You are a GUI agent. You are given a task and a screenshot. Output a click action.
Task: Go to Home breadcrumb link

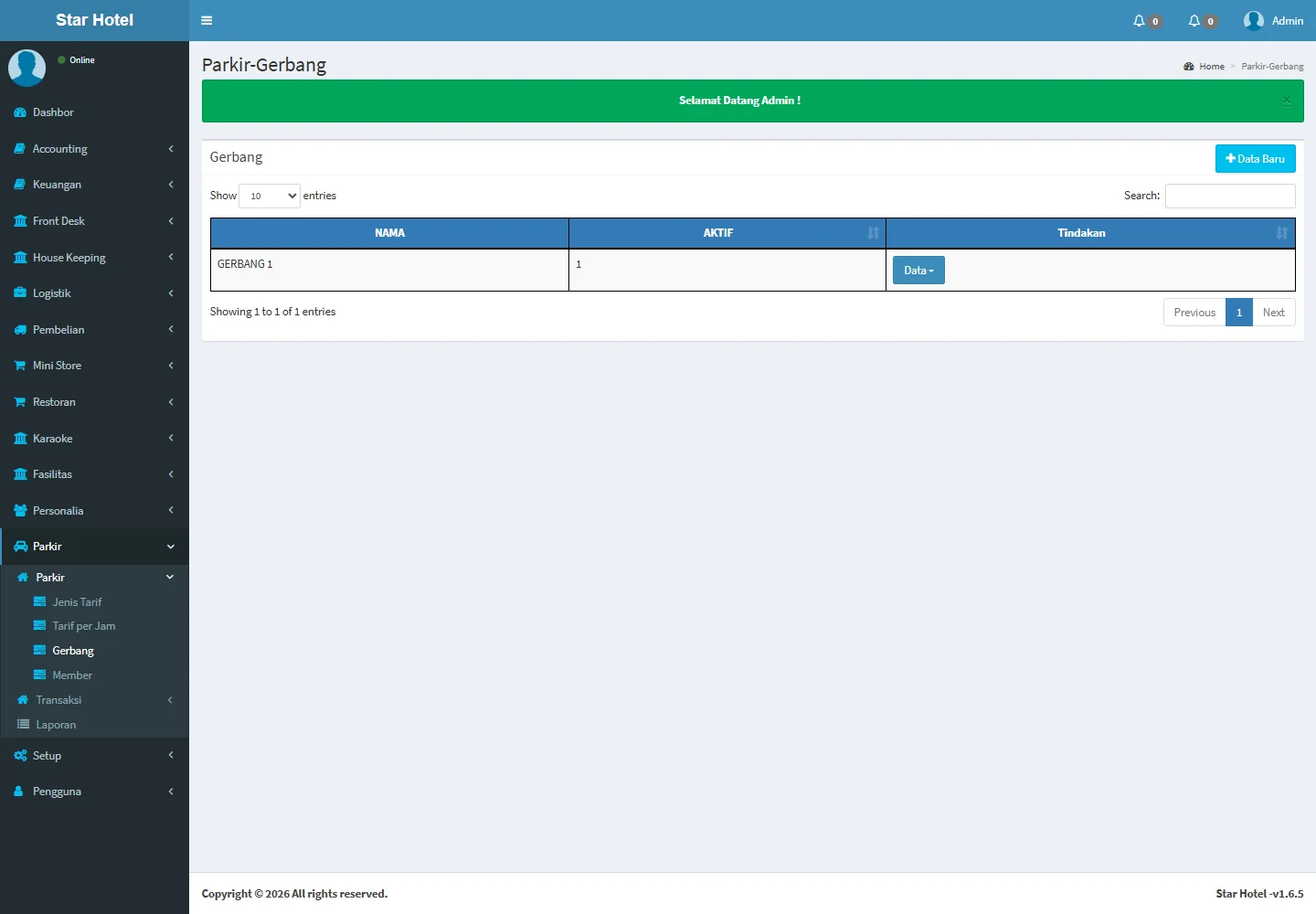point(1211,67)
